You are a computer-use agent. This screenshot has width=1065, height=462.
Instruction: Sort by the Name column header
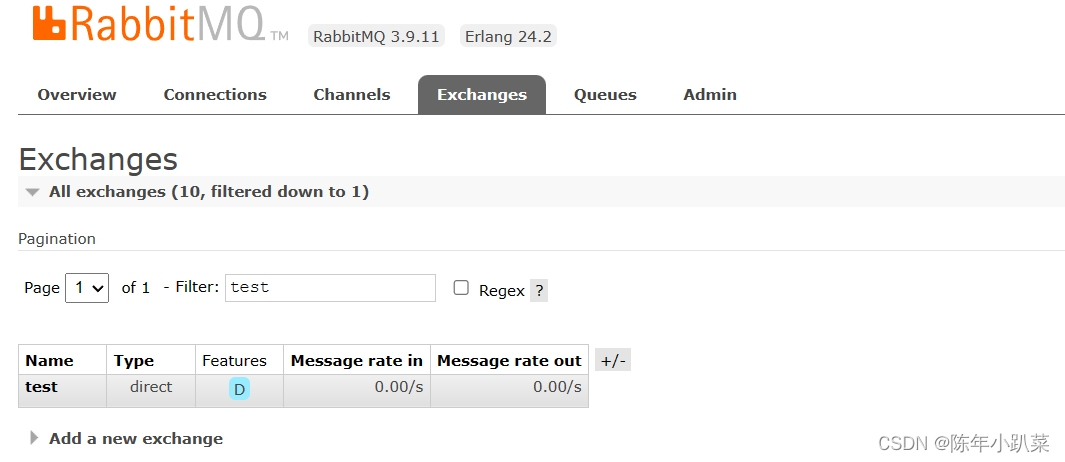click(x=49, y=361)
